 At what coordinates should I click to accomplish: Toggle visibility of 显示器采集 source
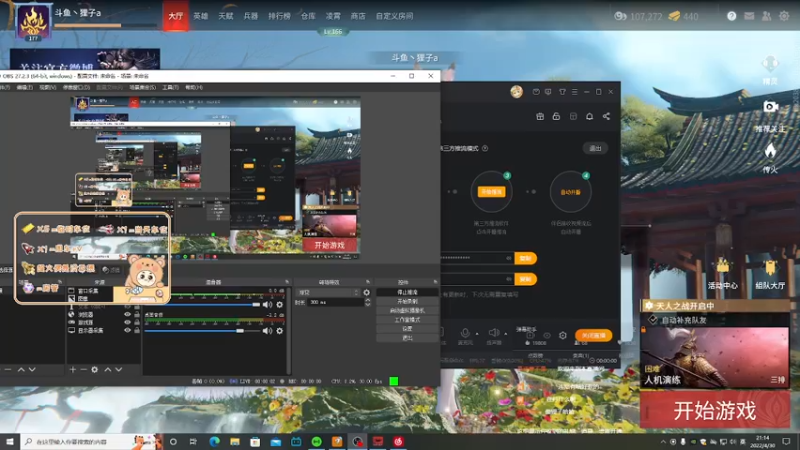[128, 330]
